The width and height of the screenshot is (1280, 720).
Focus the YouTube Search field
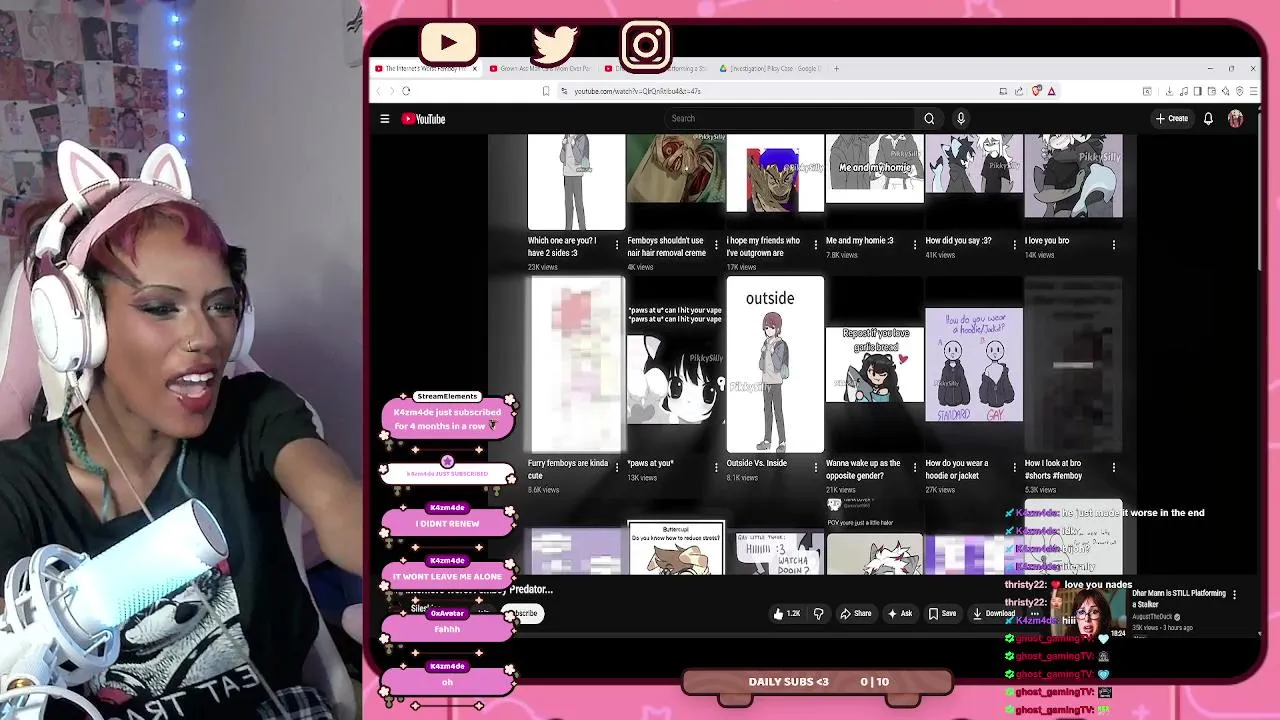coord(790,119)
